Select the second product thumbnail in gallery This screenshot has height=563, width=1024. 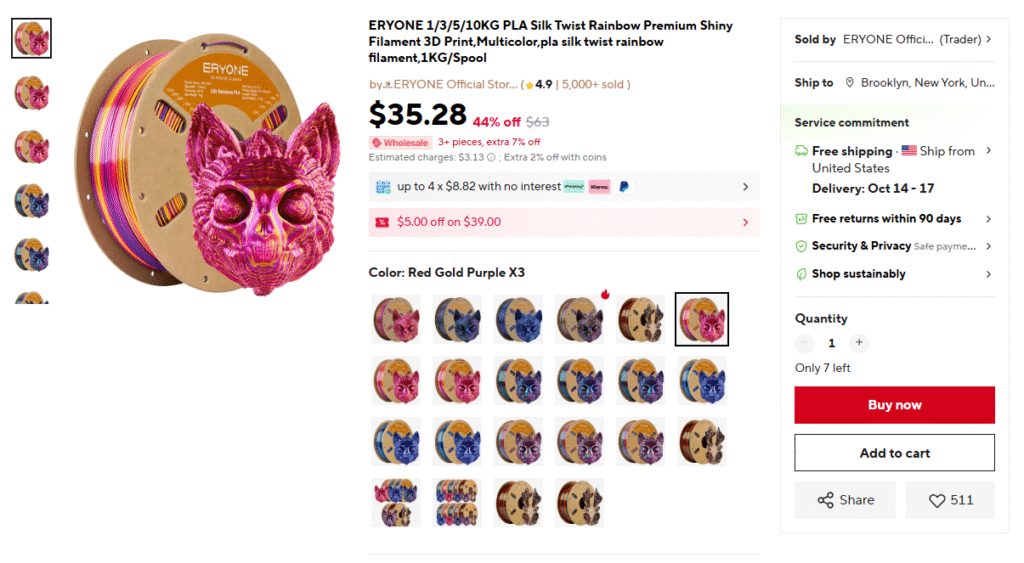click(31, 93)
